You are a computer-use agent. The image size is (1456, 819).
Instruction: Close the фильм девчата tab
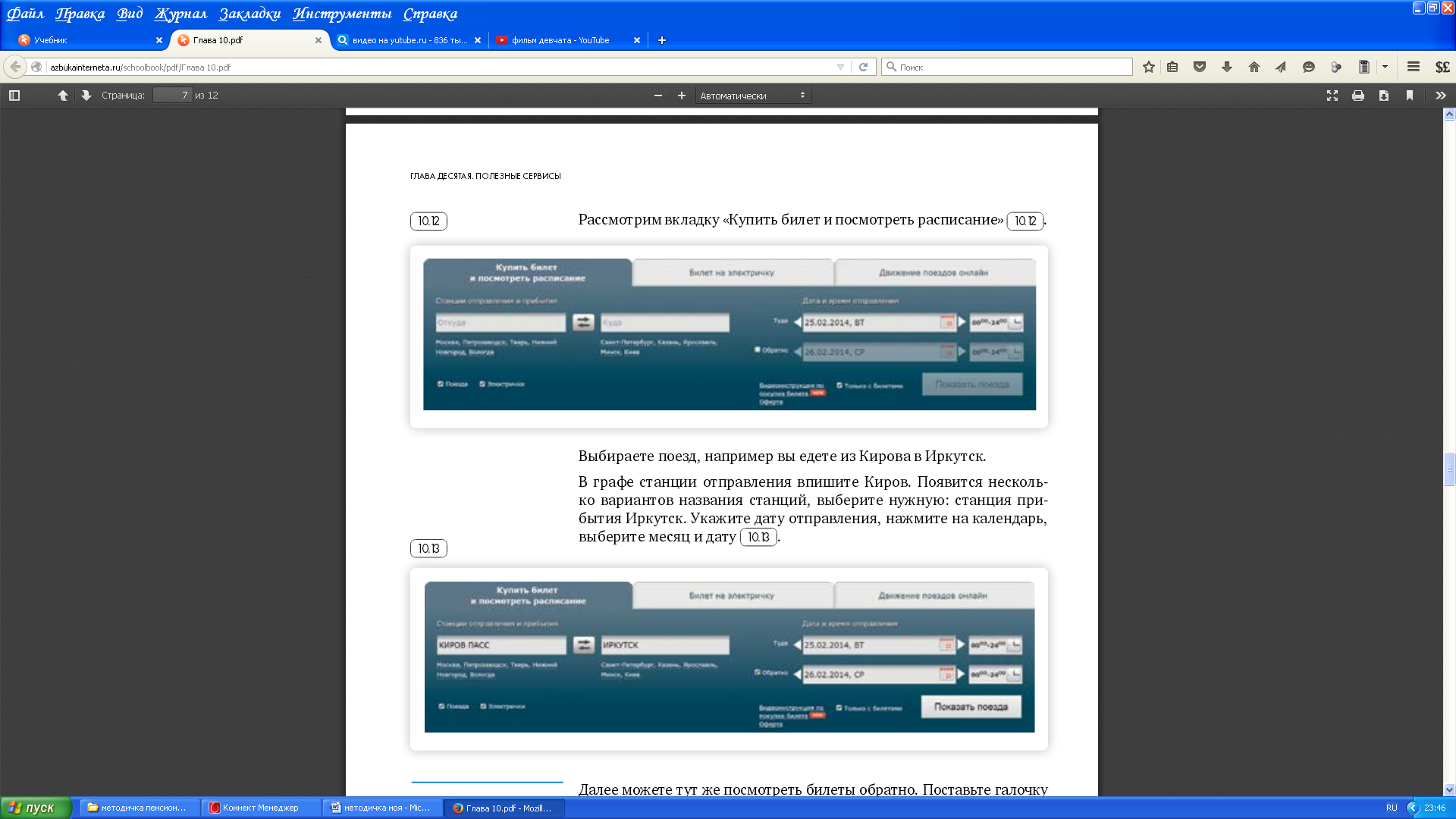[x=637, y=40]
